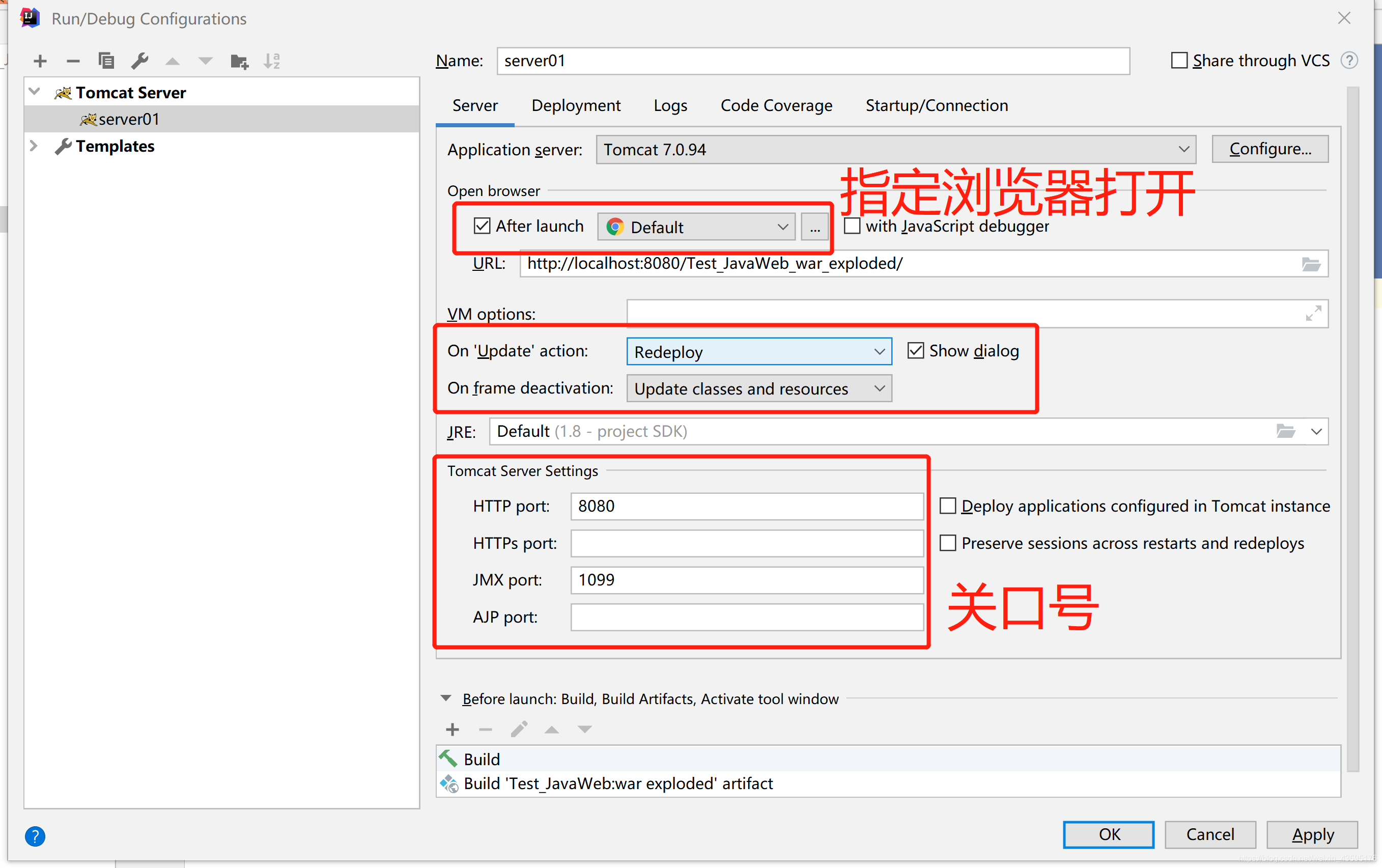Select Build 'Test_JavaWeb:war exploded' artifact row
Screen dimensions: 1382x868
point(888,783)
